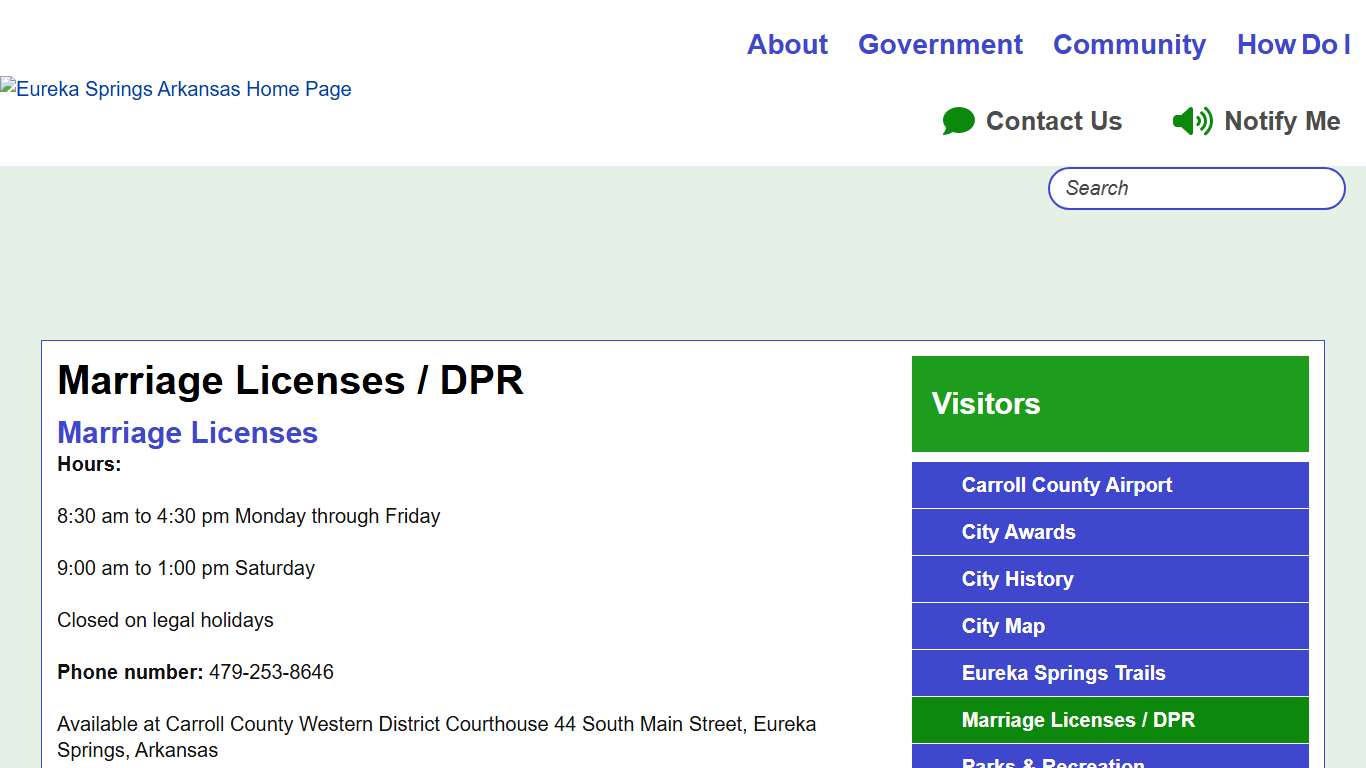The height and width of the screenshot is (768, 1366).
Task: Open the City Map link
Action: pyautogui.click(x=1003, y=626)
